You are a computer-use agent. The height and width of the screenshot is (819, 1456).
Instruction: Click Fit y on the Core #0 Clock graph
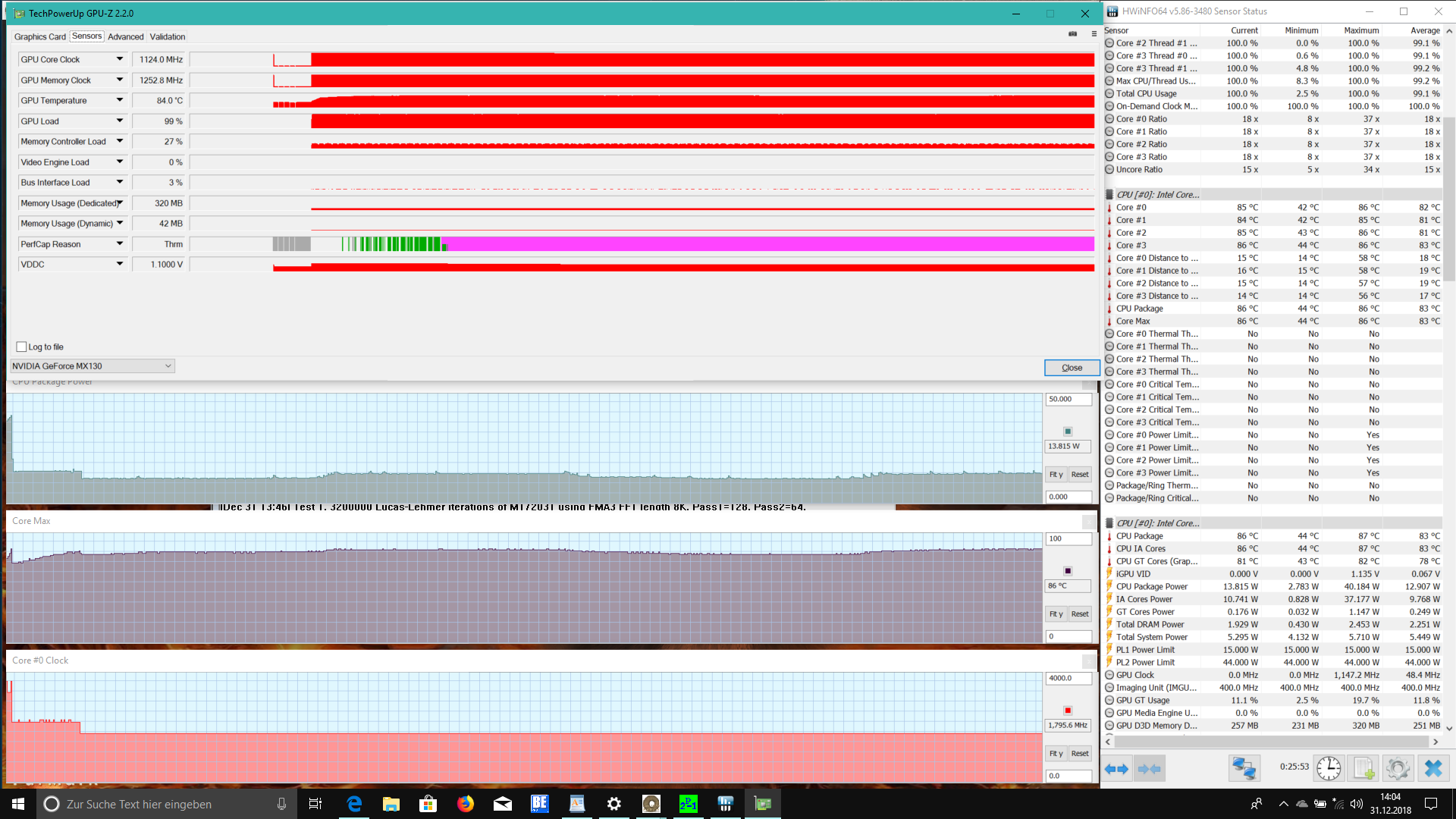point(1056,753)
